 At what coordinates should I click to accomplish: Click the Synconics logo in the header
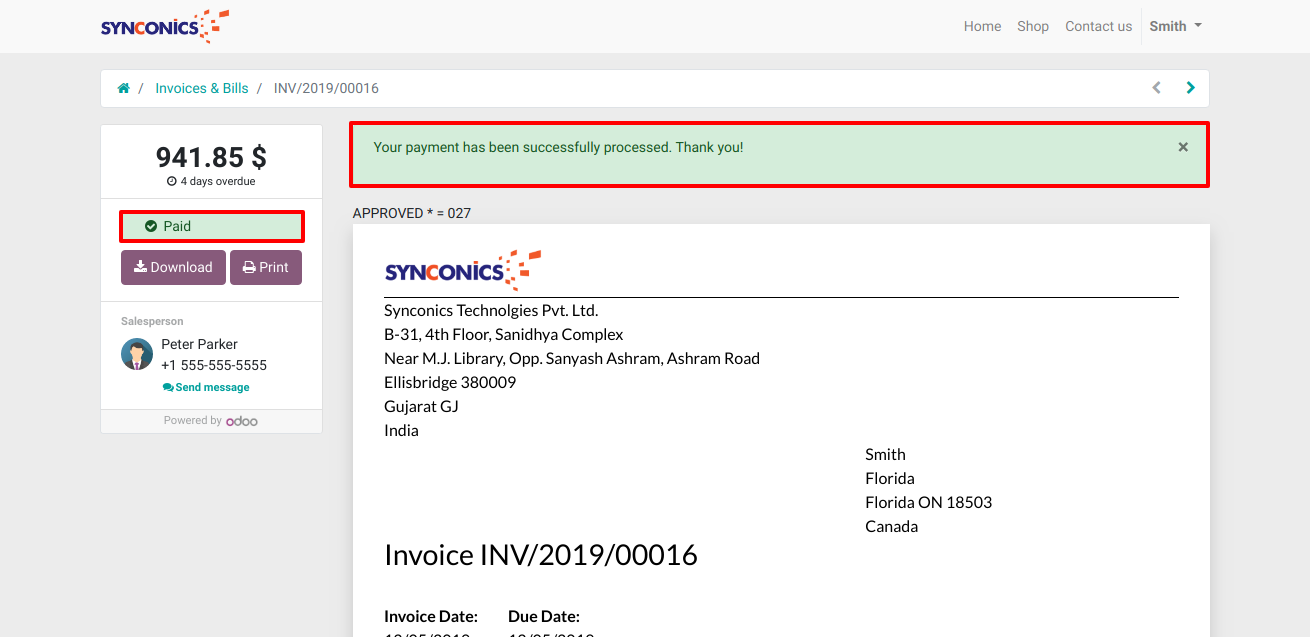pos(164,27)
